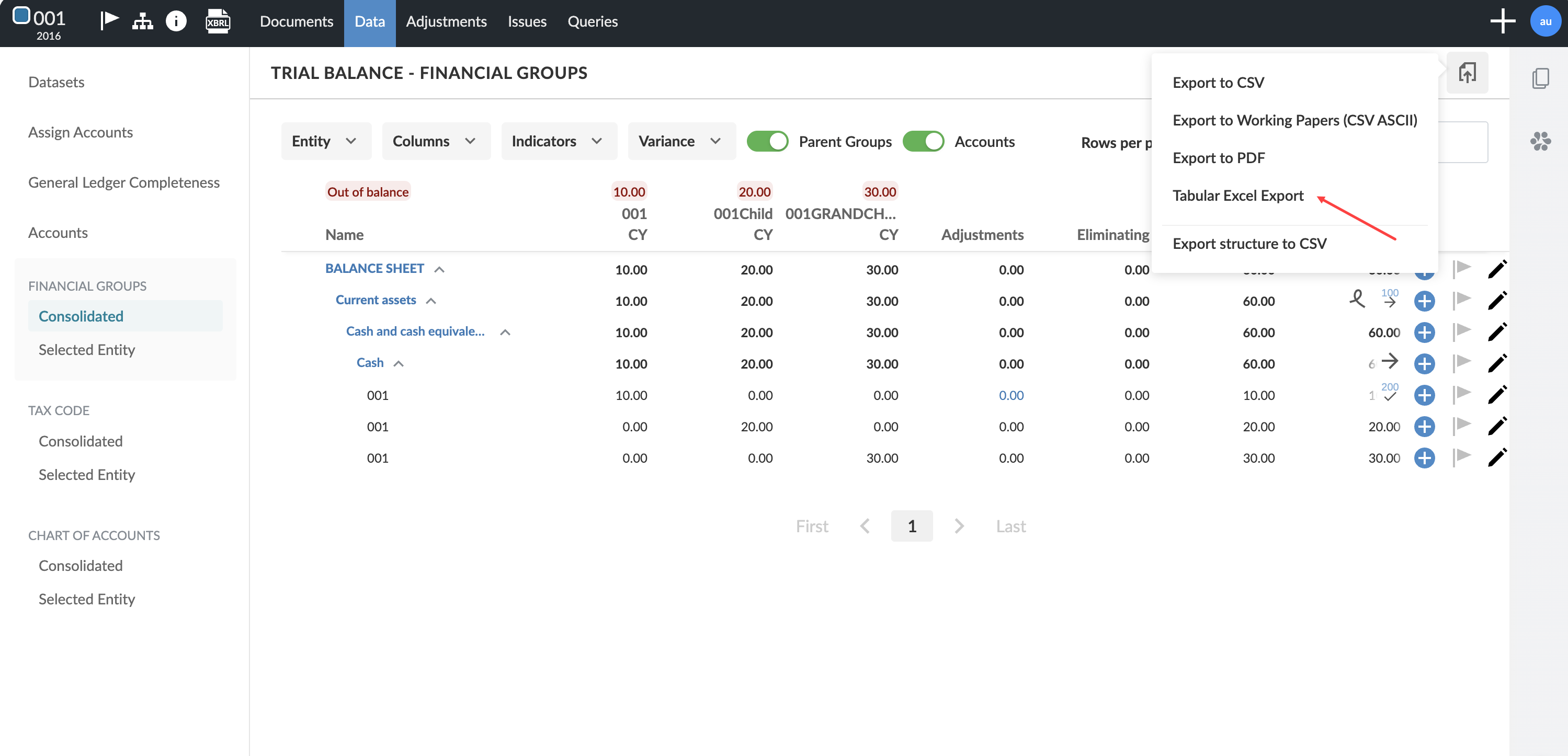Collapse the BALANCE SHEET group
The image size is (1568, 756).
tap(439, 269)
